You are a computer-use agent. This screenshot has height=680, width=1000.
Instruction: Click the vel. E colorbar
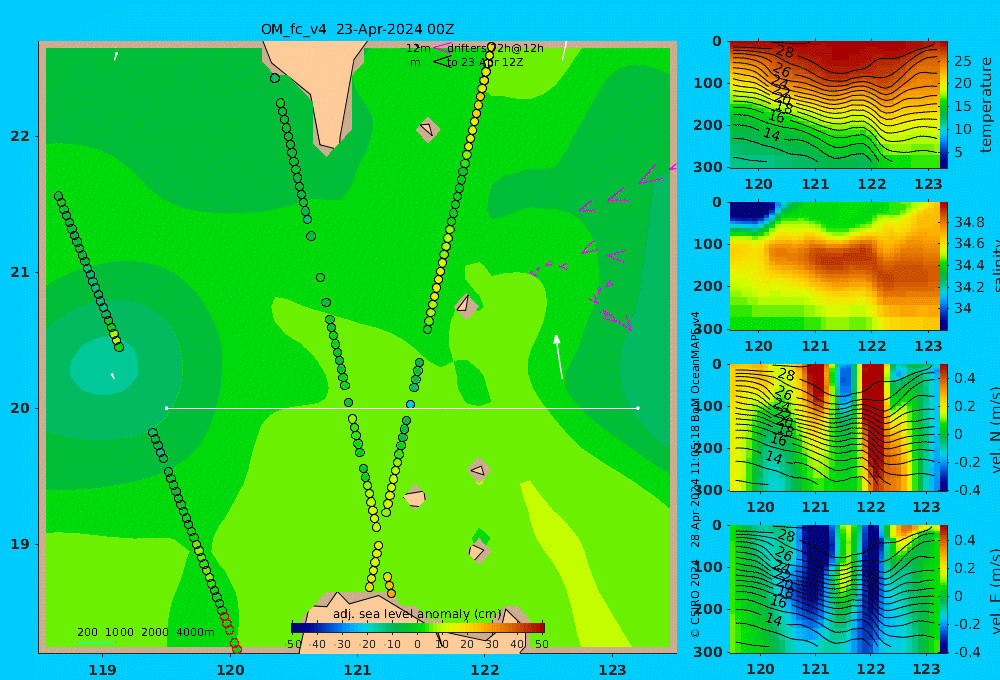[x=943, y=589]
